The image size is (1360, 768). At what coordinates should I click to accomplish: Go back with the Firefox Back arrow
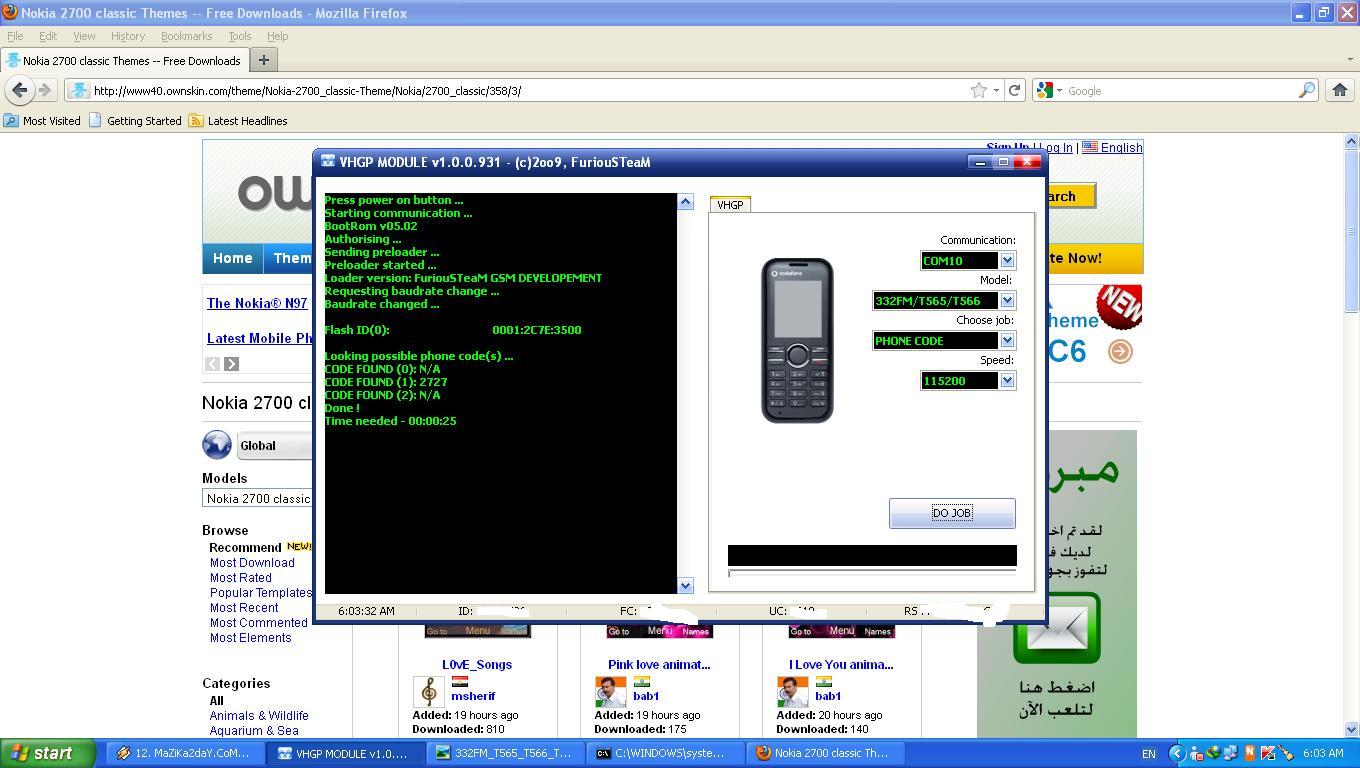[x=19, y=90]
